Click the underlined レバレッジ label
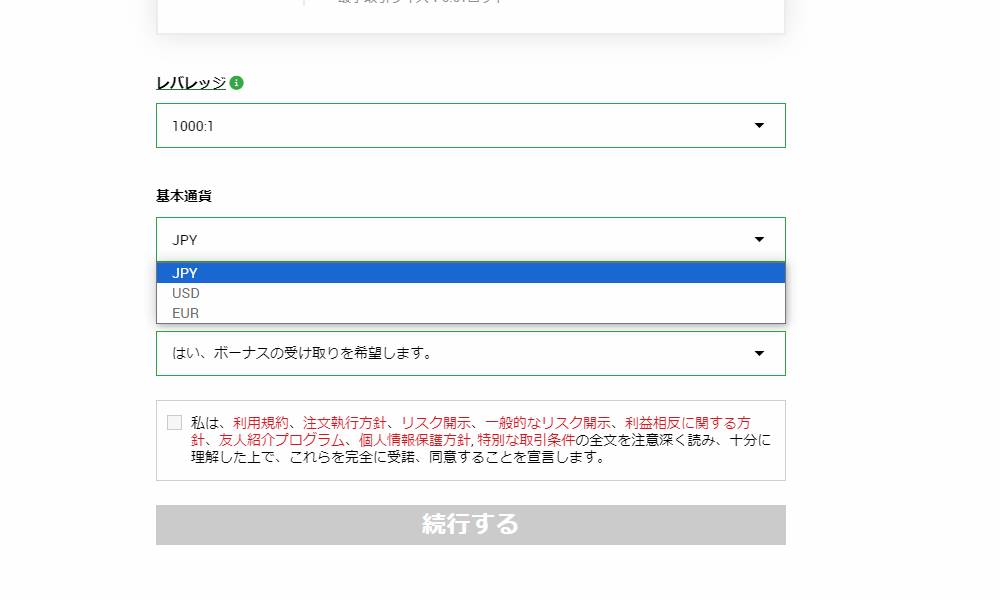Image resolution: width=1000 pixels, height=600 pixels. (191, 84)
